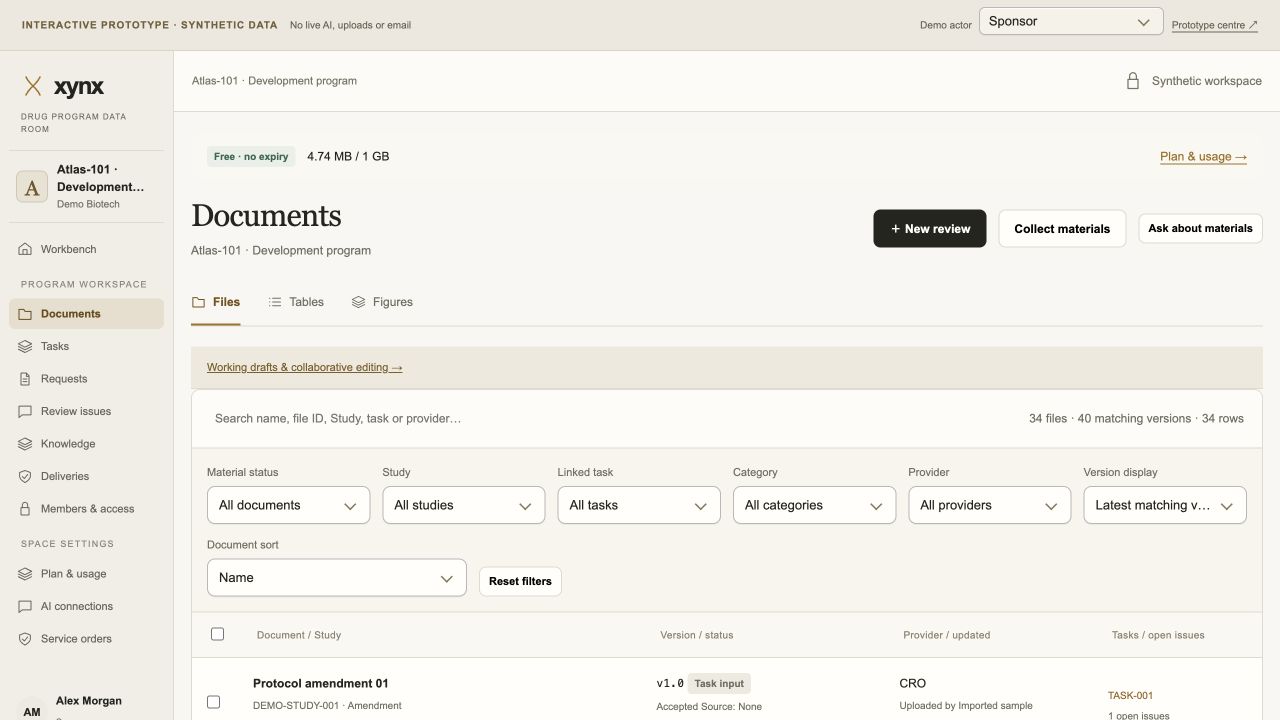Click the Plan & usage sidebar icon
This screenshot has height=720, width=1280.
click(x=25, y=574)
